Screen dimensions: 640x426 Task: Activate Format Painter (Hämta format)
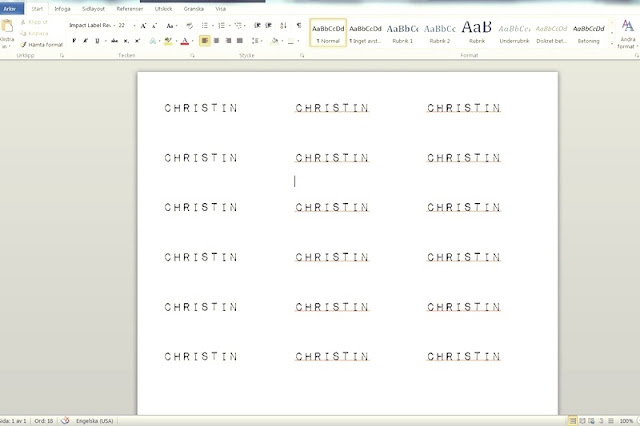tap(42, 44)
